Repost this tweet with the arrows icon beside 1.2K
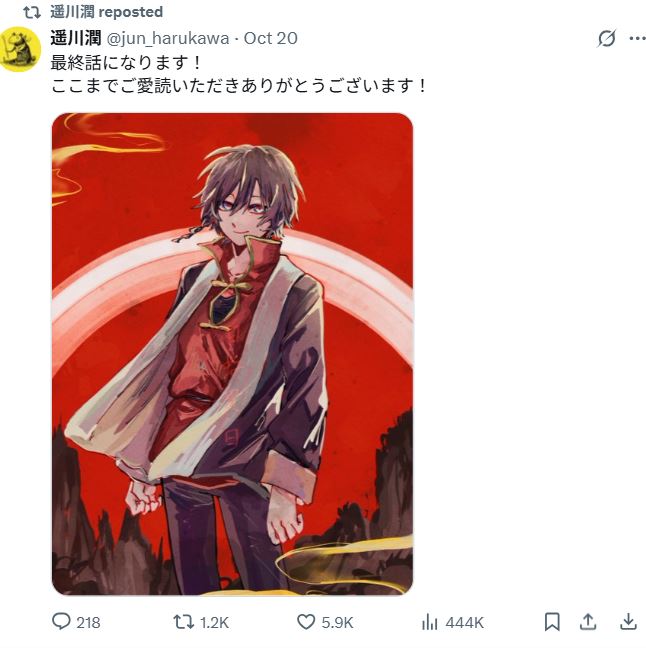646x648 pixels. 184,622
